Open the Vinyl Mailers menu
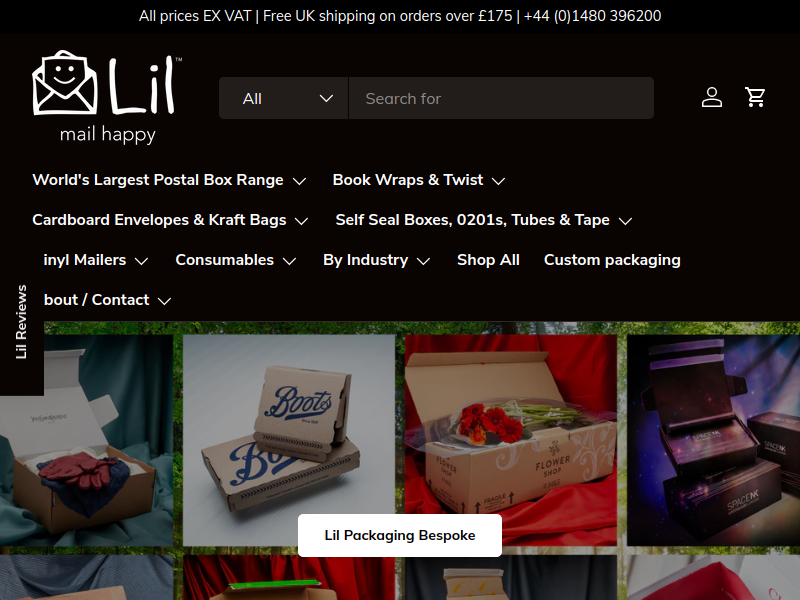This screenshot has height=600, width=800. click(x=96, y=260)
